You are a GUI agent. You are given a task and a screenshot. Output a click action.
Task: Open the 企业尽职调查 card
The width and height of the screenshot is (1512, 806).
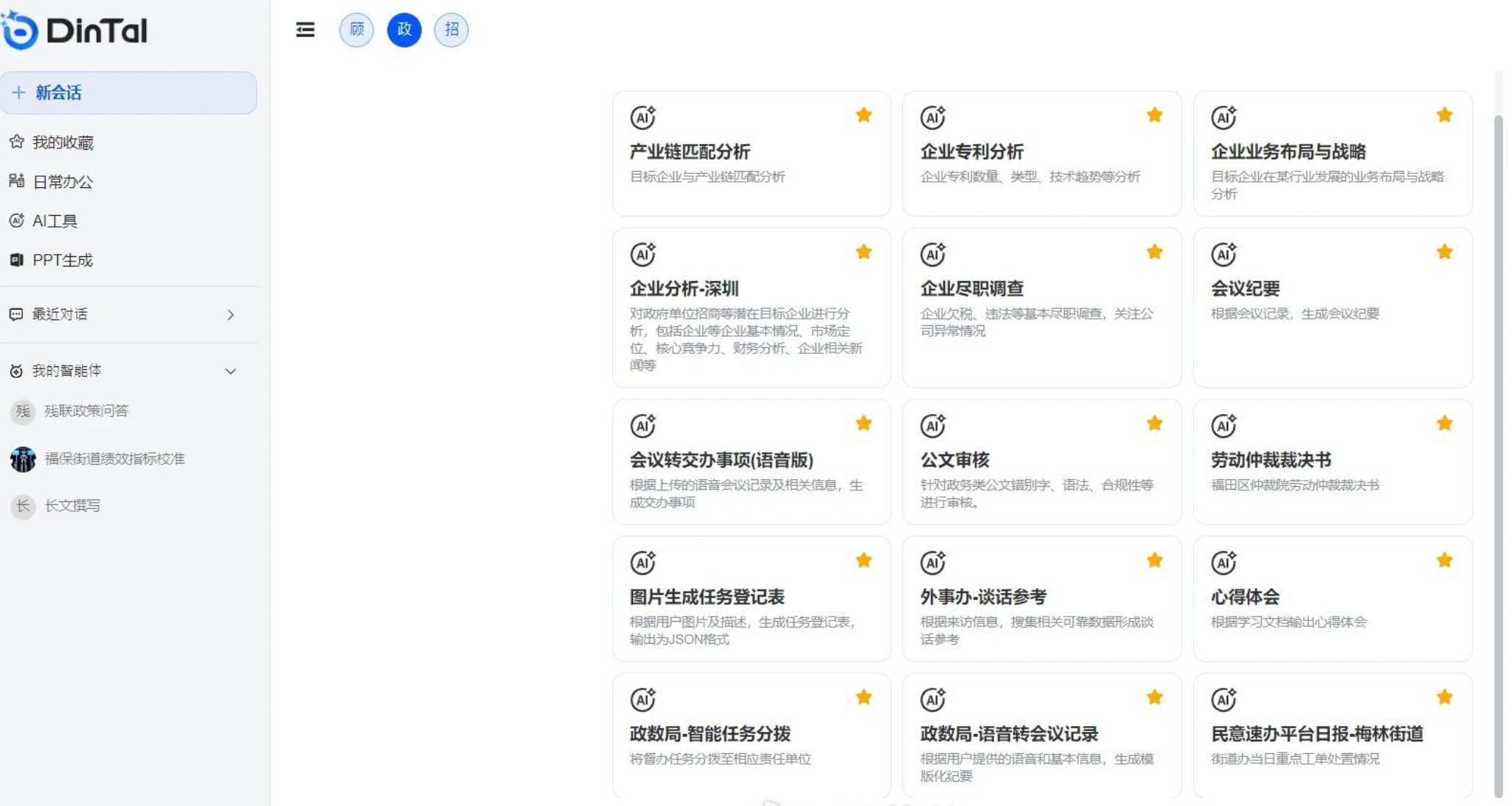pyautogui.click(x=1042, y=308)
